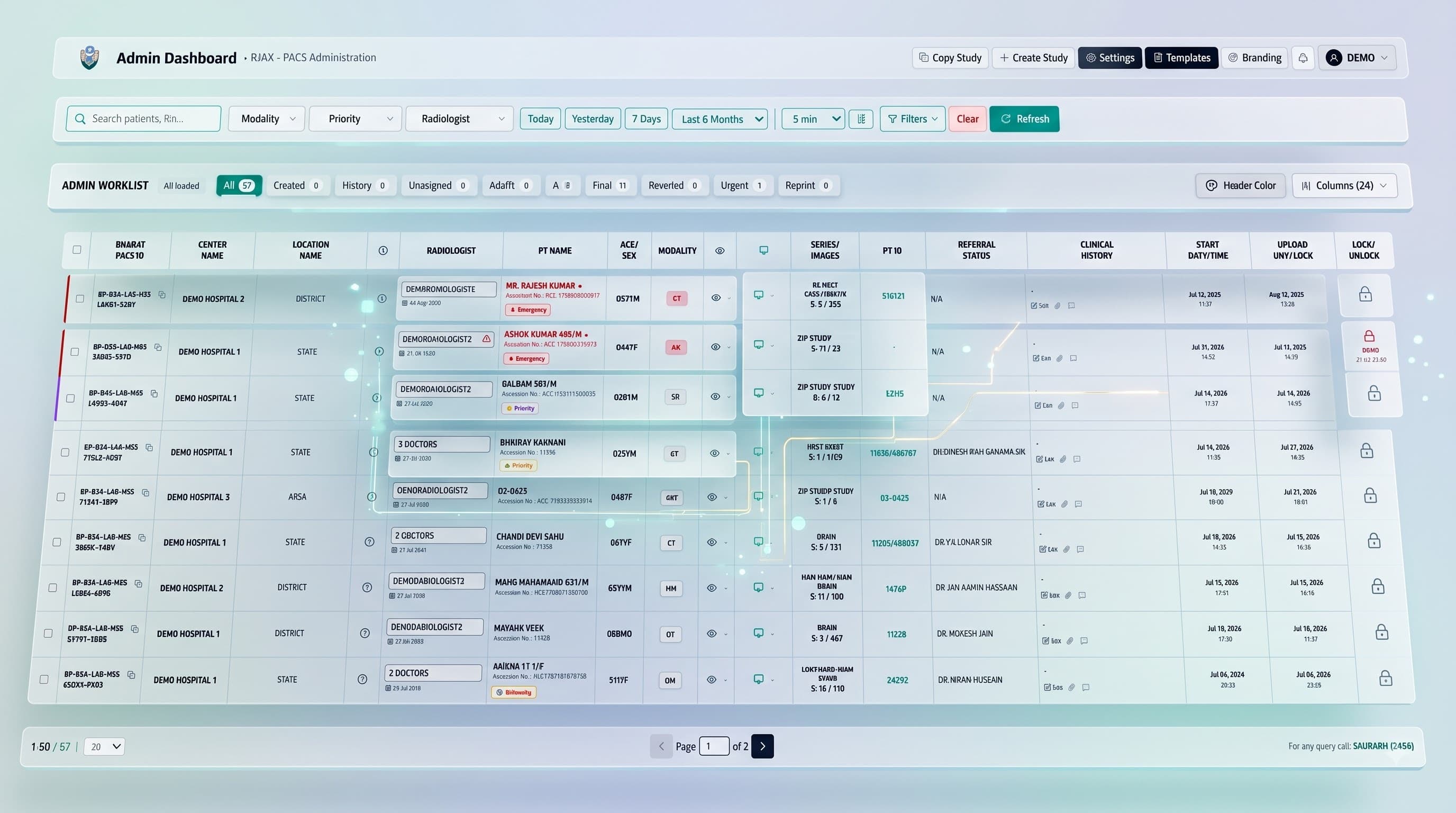Click the Create Study button
Image resolution: width=1456 pixels, height=813 pixels.
pos(1033,58)
